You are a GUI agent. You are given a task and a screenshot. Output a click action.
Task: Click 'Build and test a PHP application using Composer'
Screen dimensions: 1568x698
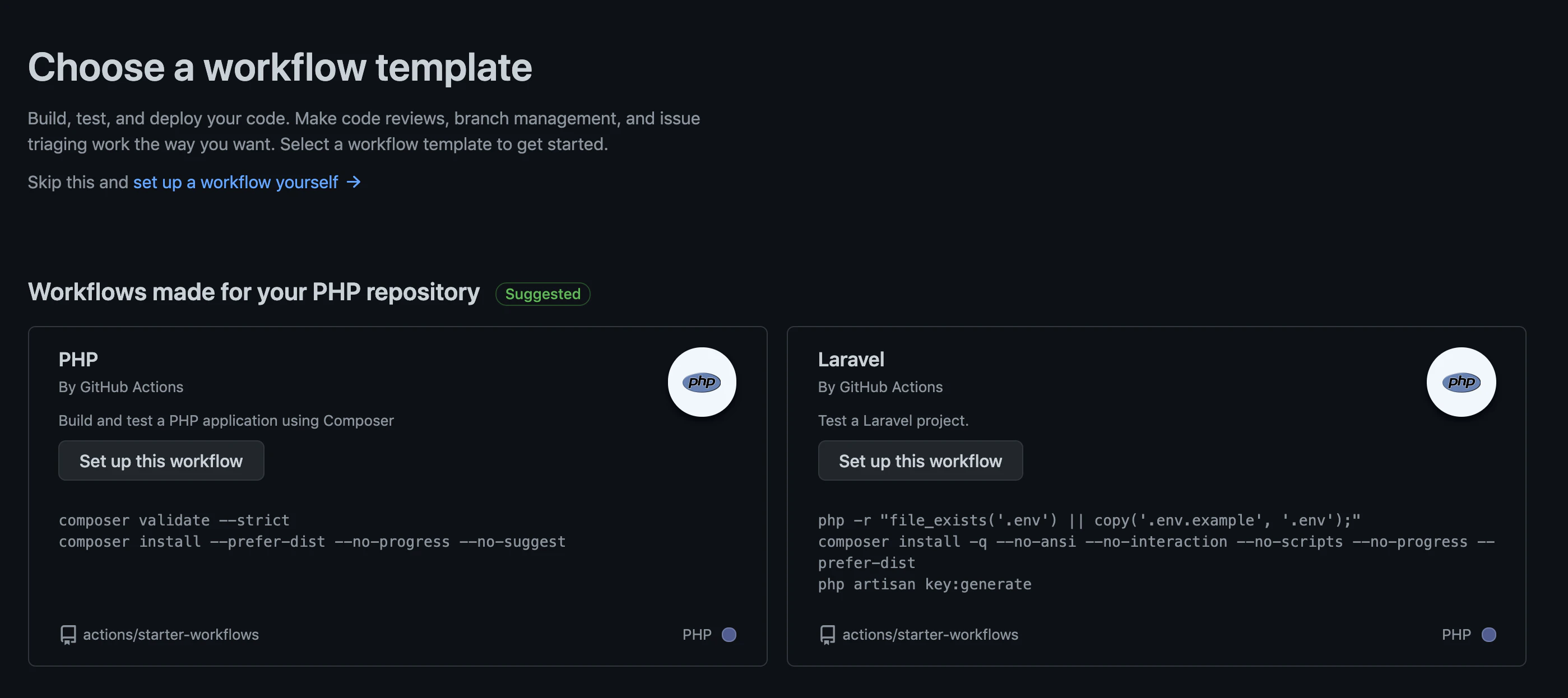coord(226,421)
